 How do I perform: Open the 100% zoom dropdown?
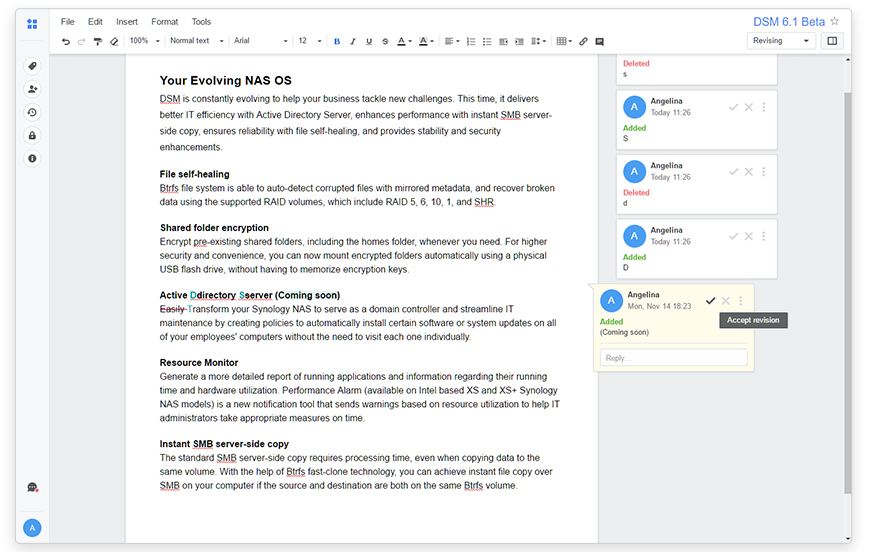point(145,40)
